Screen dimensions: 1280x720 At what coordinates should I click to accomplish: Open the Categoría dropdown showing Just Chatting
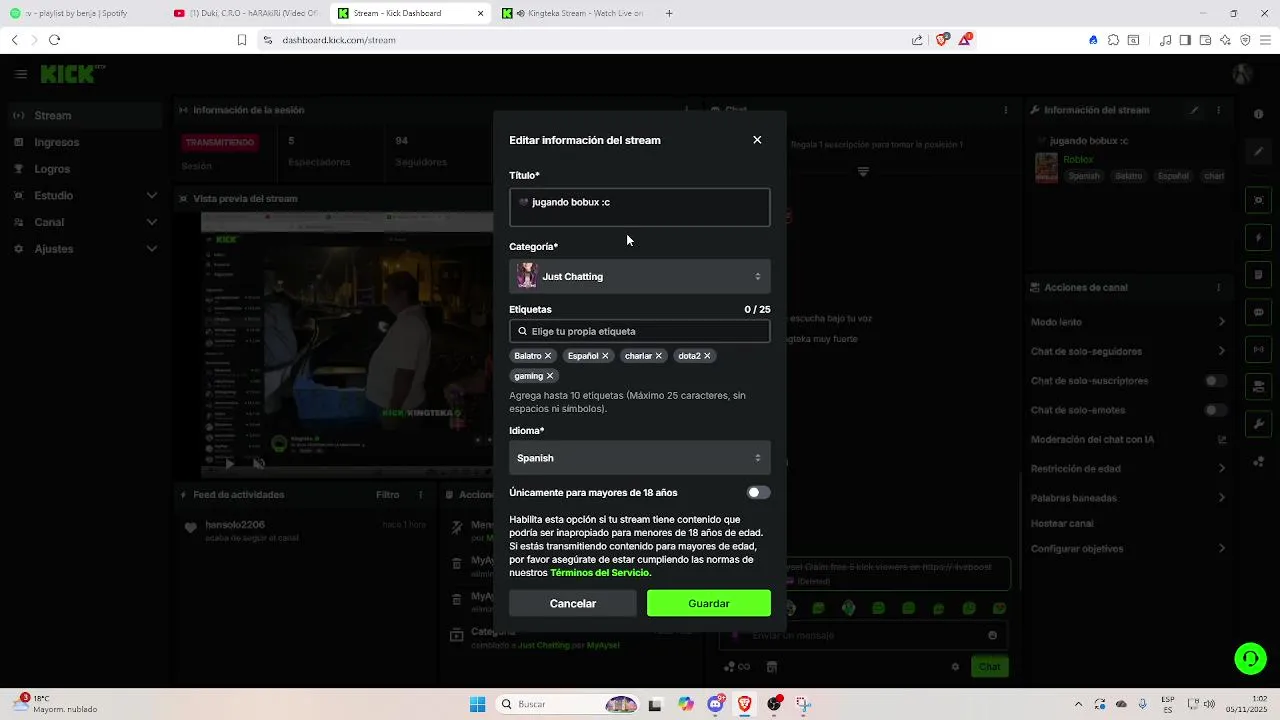click(640, 276)
